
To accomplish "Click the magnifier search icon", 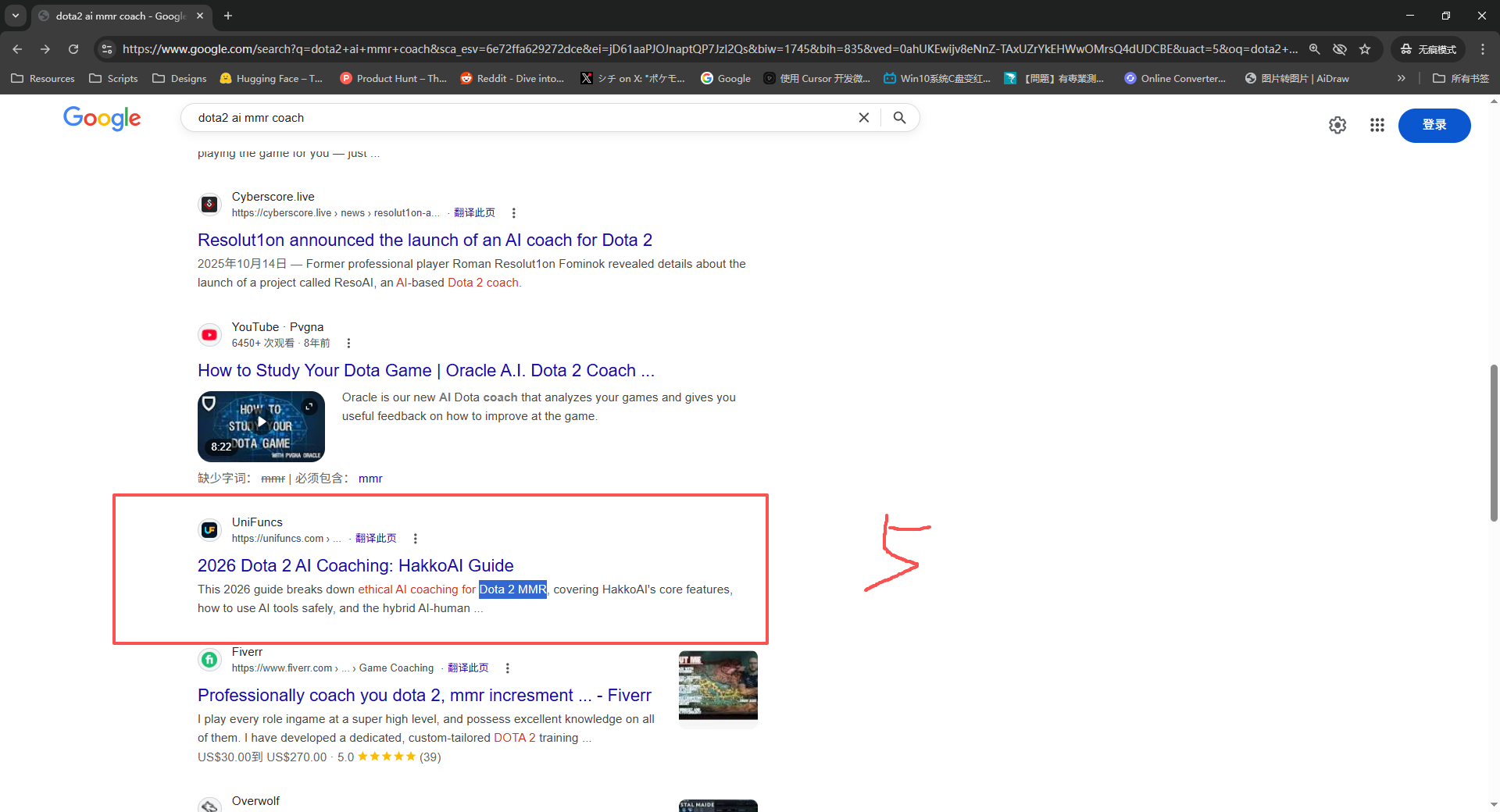I will tap(899, 118).
